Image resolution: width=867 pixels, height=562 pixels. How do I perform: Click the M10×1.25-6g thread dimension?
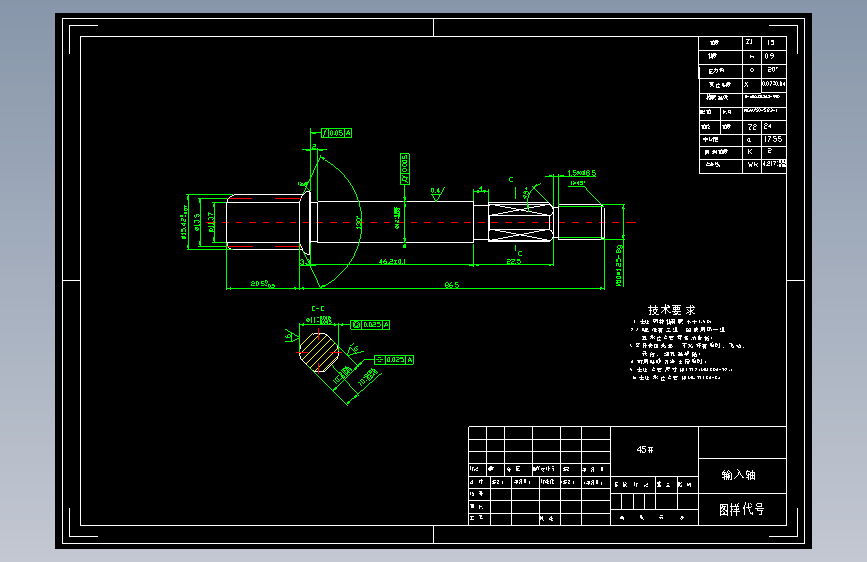click(619, 266)
